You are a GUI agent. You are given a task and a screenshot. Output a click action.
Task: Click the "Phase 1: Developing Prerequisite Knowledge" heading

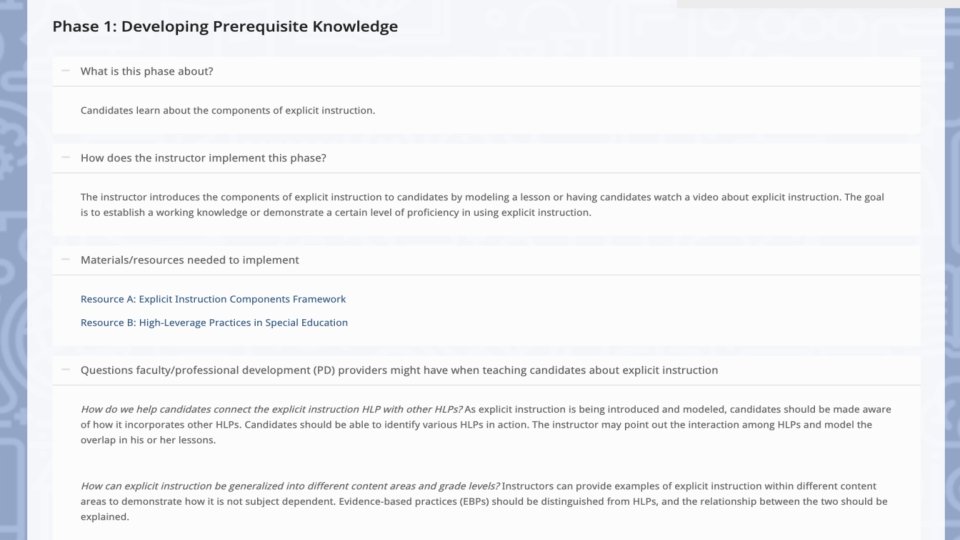(x=225, y=27)
